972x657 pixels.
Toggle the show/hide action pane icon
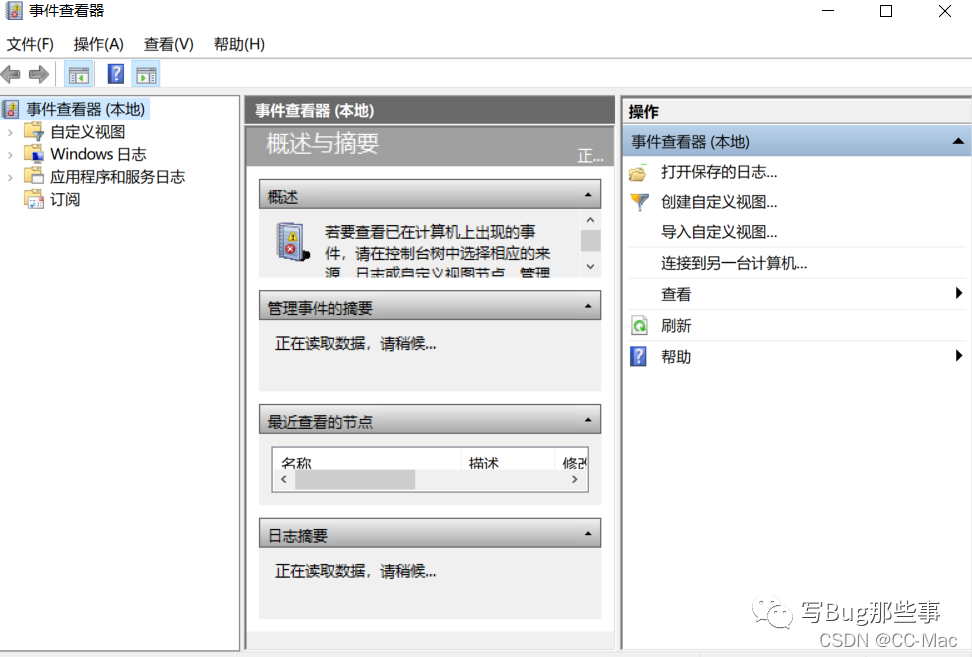[147, 75]
